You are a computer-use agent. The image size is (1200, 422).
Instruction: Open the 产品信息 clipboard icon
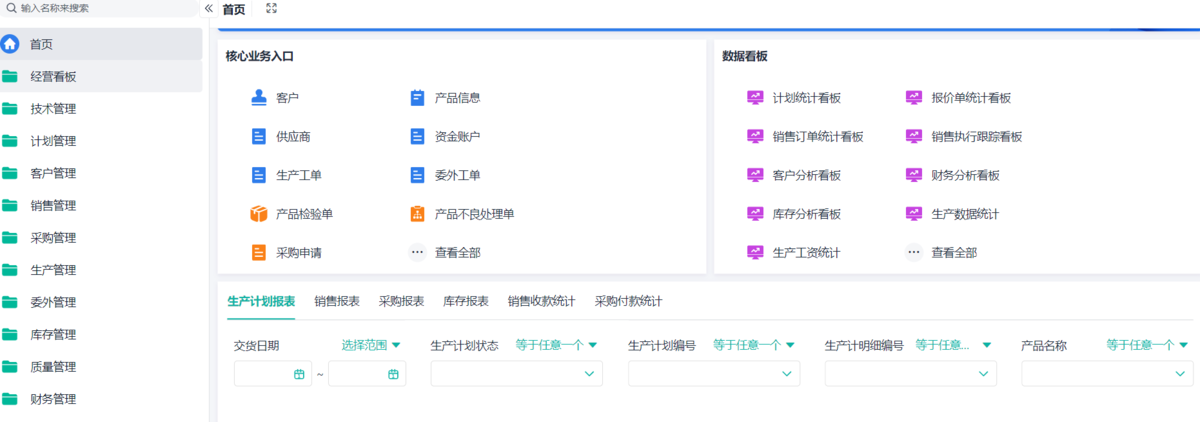418,98
